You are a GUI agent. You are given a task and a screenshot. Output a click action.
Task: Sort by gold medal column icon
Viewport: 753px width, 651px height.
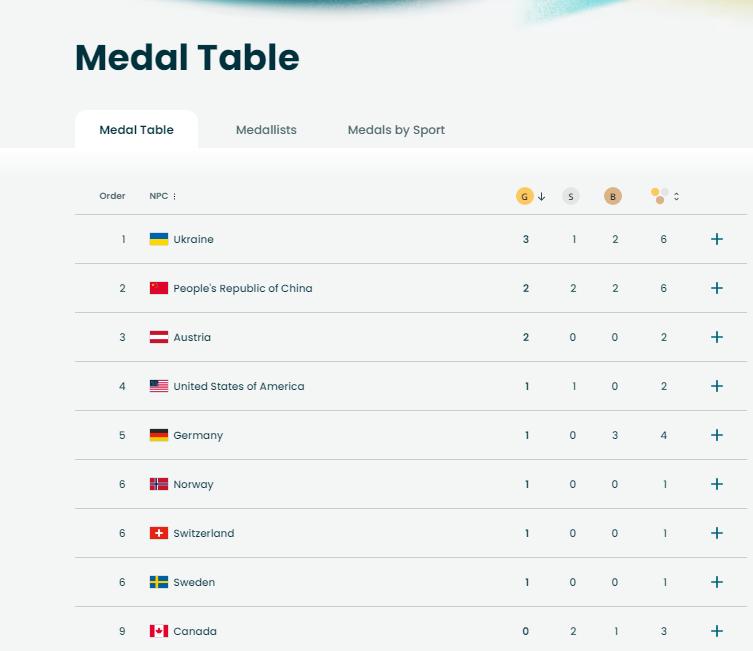[x=525, y=196]
